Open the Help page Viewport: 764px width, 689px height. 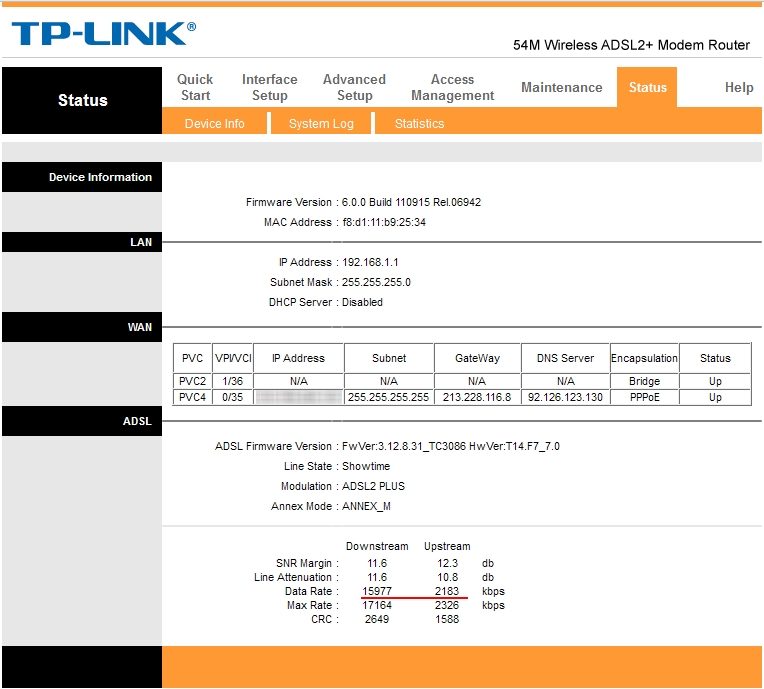pyautogui.click(x=738, y=87)
